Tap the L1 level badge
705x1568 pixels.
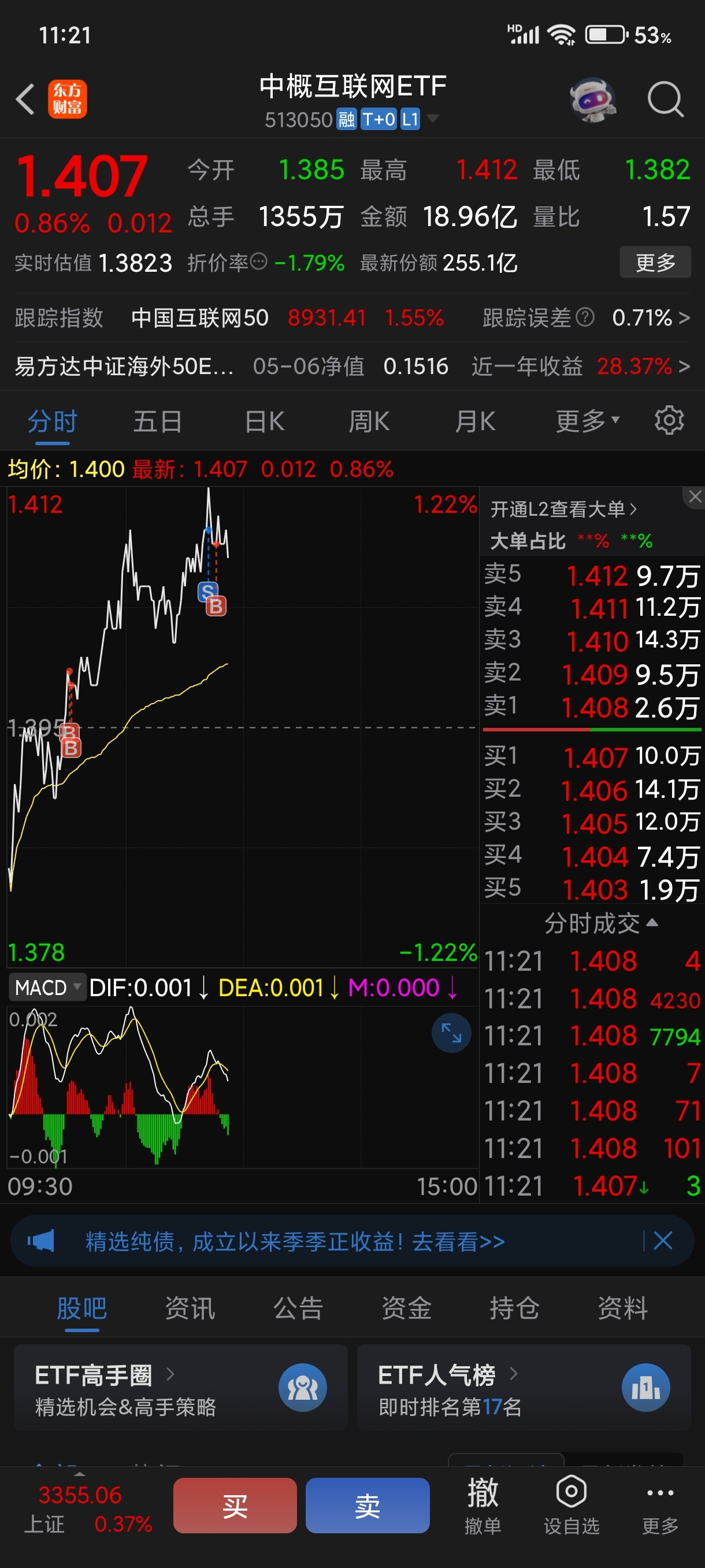pos(410,119)
